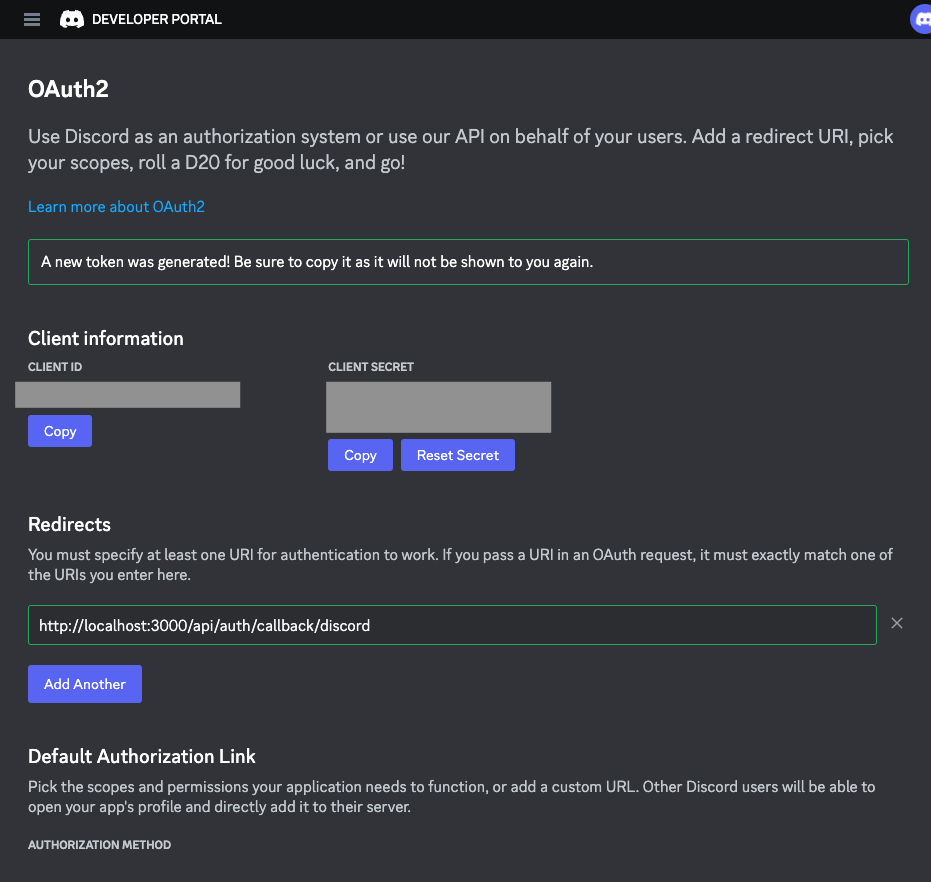Click the OAuth2 page heading
This screenshot has width=931, height=882.
coord(68,89)
